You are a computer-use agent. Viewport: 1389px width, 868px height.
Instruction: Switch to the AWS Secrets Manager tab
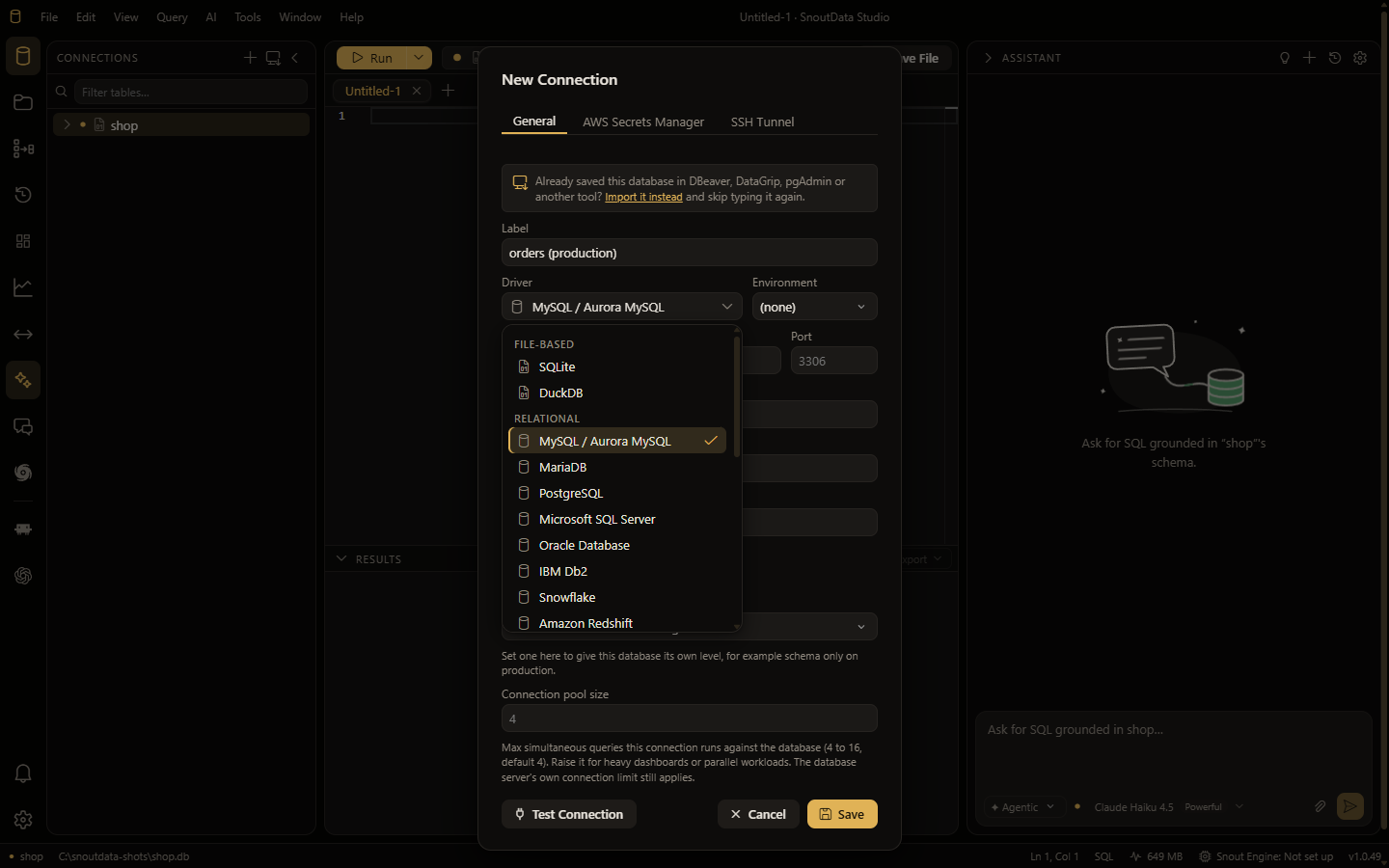coord(643,122)
